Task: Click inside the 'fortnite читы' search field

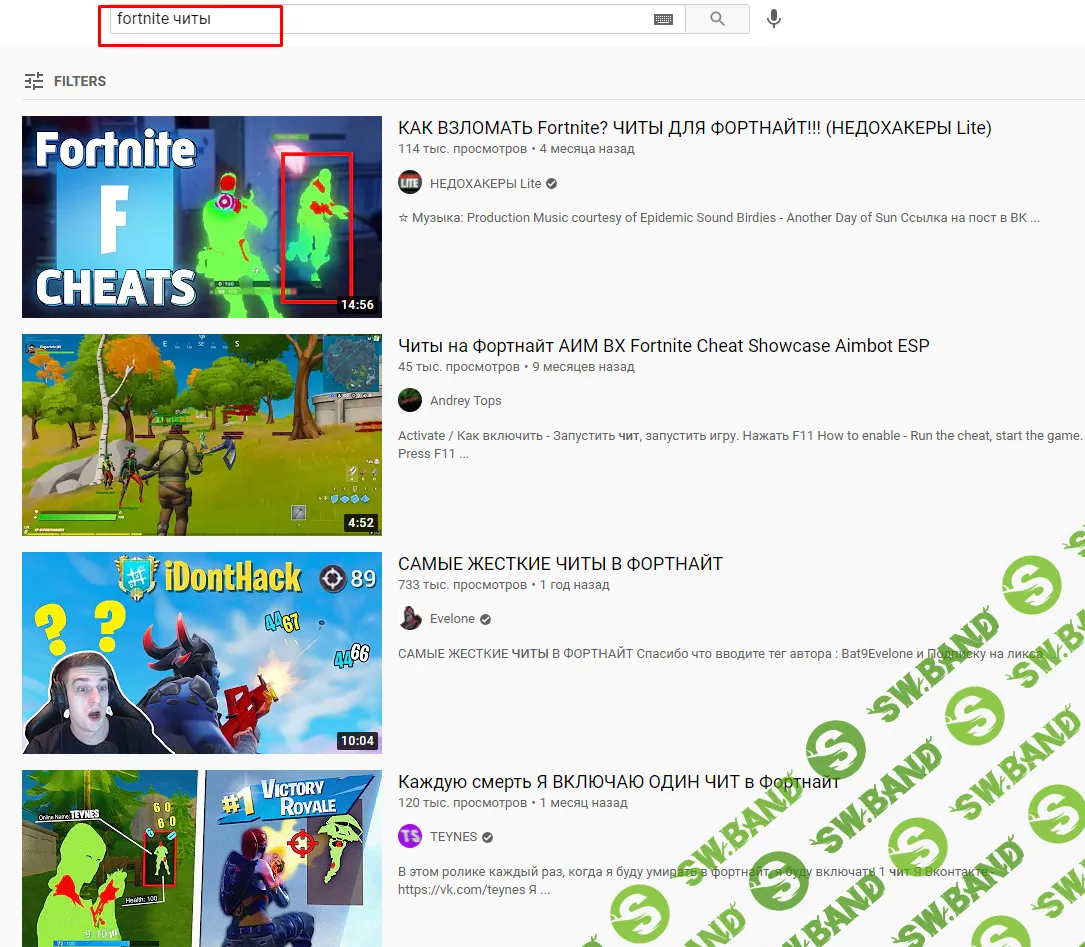Action: click(380, 19)
